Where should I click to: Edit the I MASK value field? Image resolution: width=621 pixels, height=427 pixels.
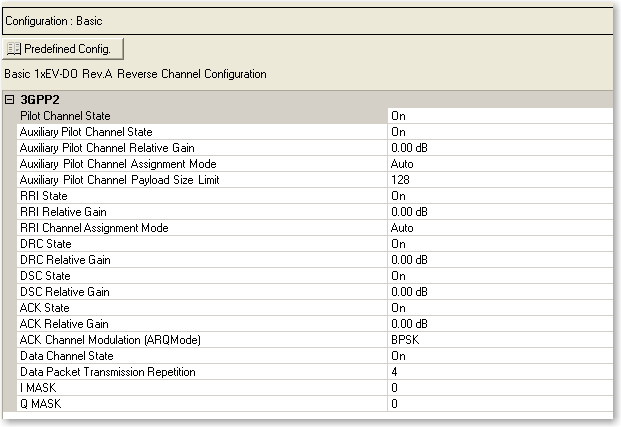(498, 388)
